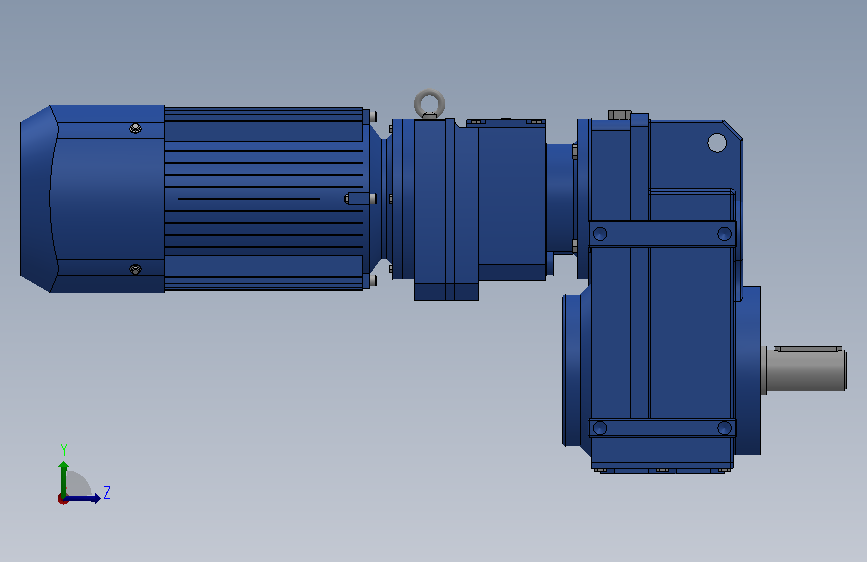The image size is (867, 562).
Task: Select the upper screw on the fan cover
Action: point(135,128)
